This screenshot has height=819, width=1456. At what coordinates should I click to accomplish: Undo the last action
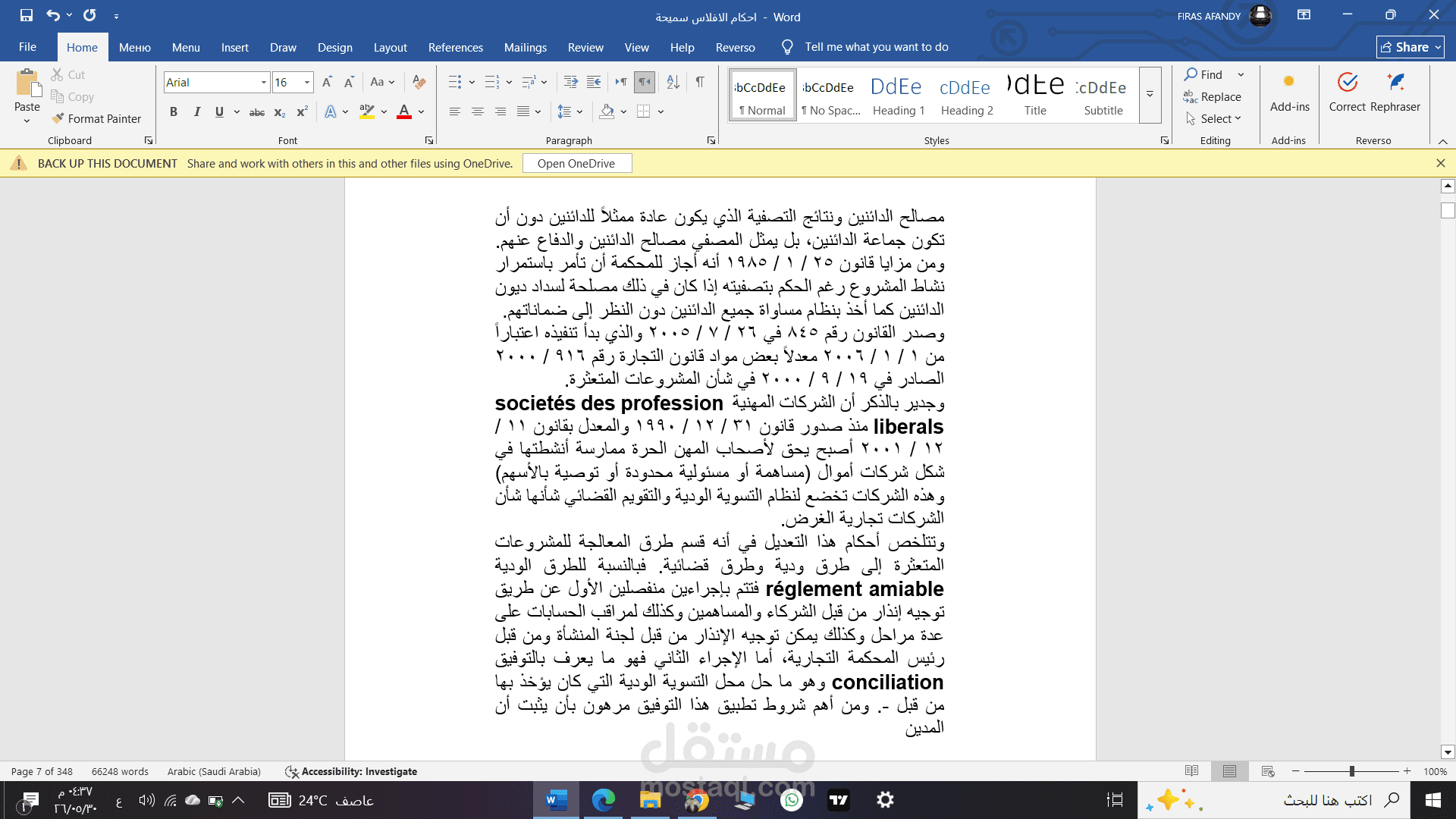tap(52, 15)
